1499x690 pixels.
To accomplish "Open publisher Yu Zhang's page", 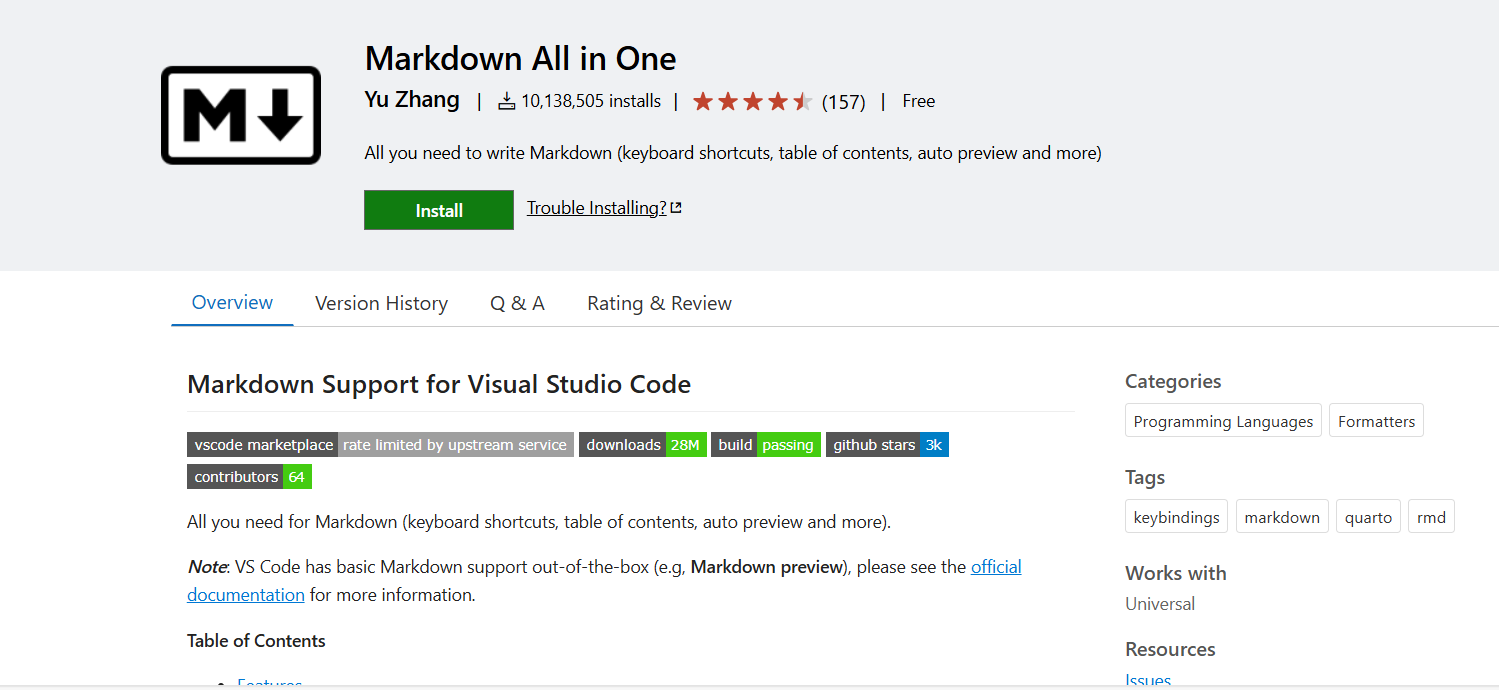I will (412, 100).
